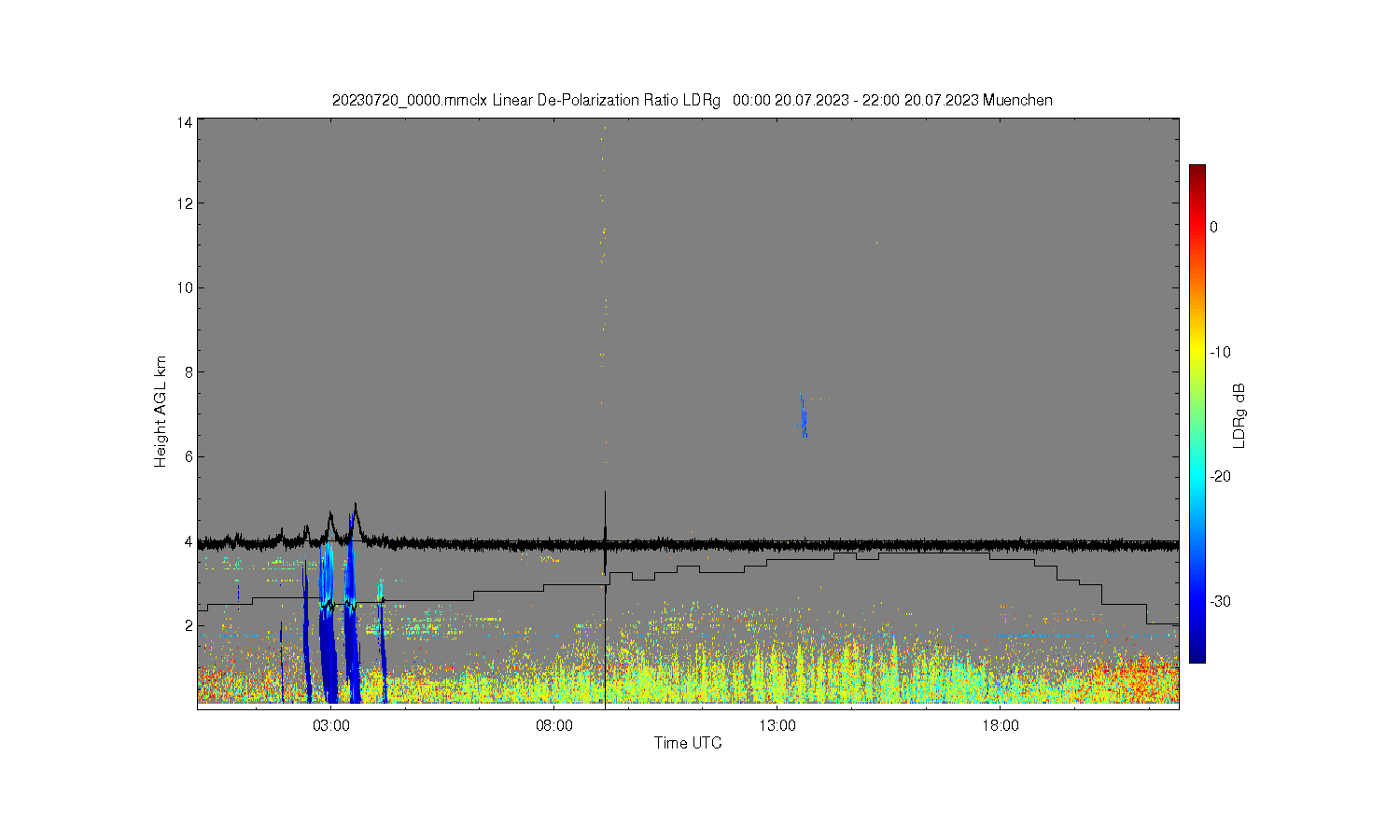Click the isolated blue echo near 7 km
1400x840 pixels.
coord(803,416)
